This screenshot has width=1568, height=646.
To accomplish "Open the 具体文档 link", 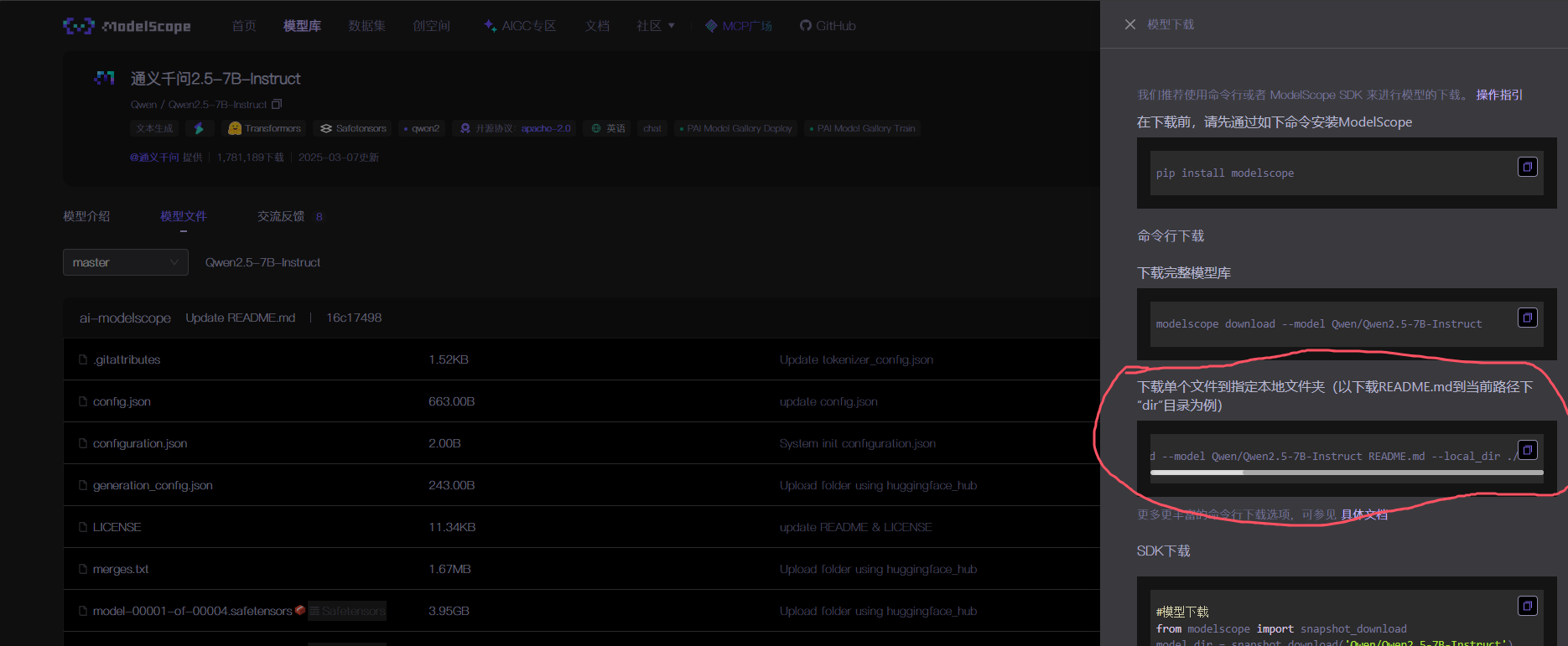I will tap(1364, 514).
